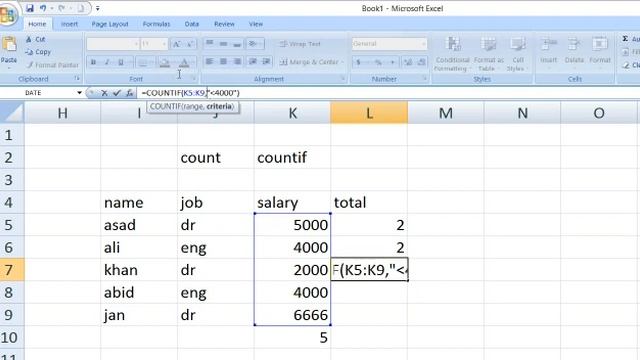Click Format Painter
This screenshot has height=360, width=640.
(x=53, y=65)
